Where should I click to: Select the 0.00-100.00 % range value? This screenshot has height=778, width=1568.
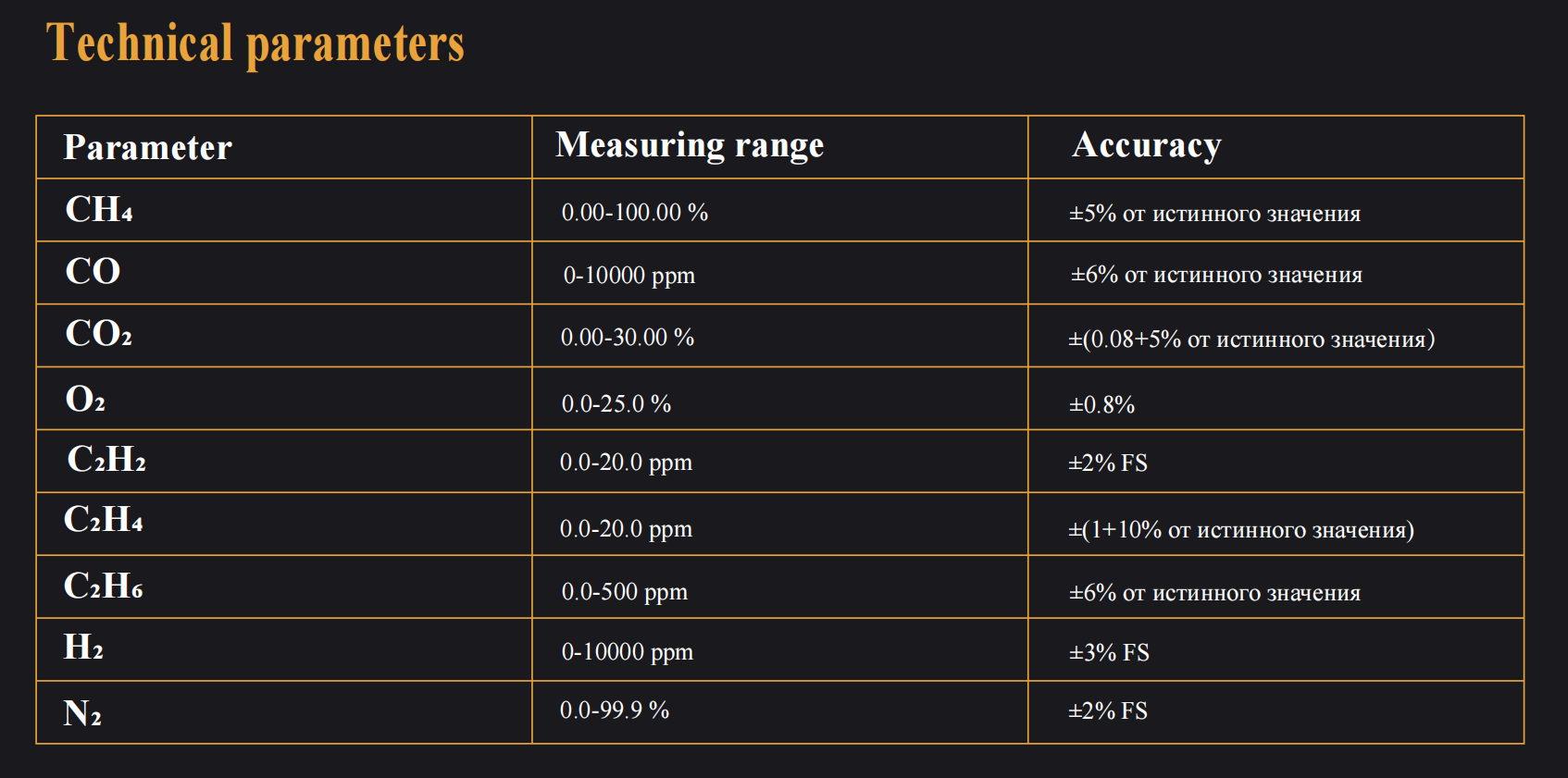point(635,213)
